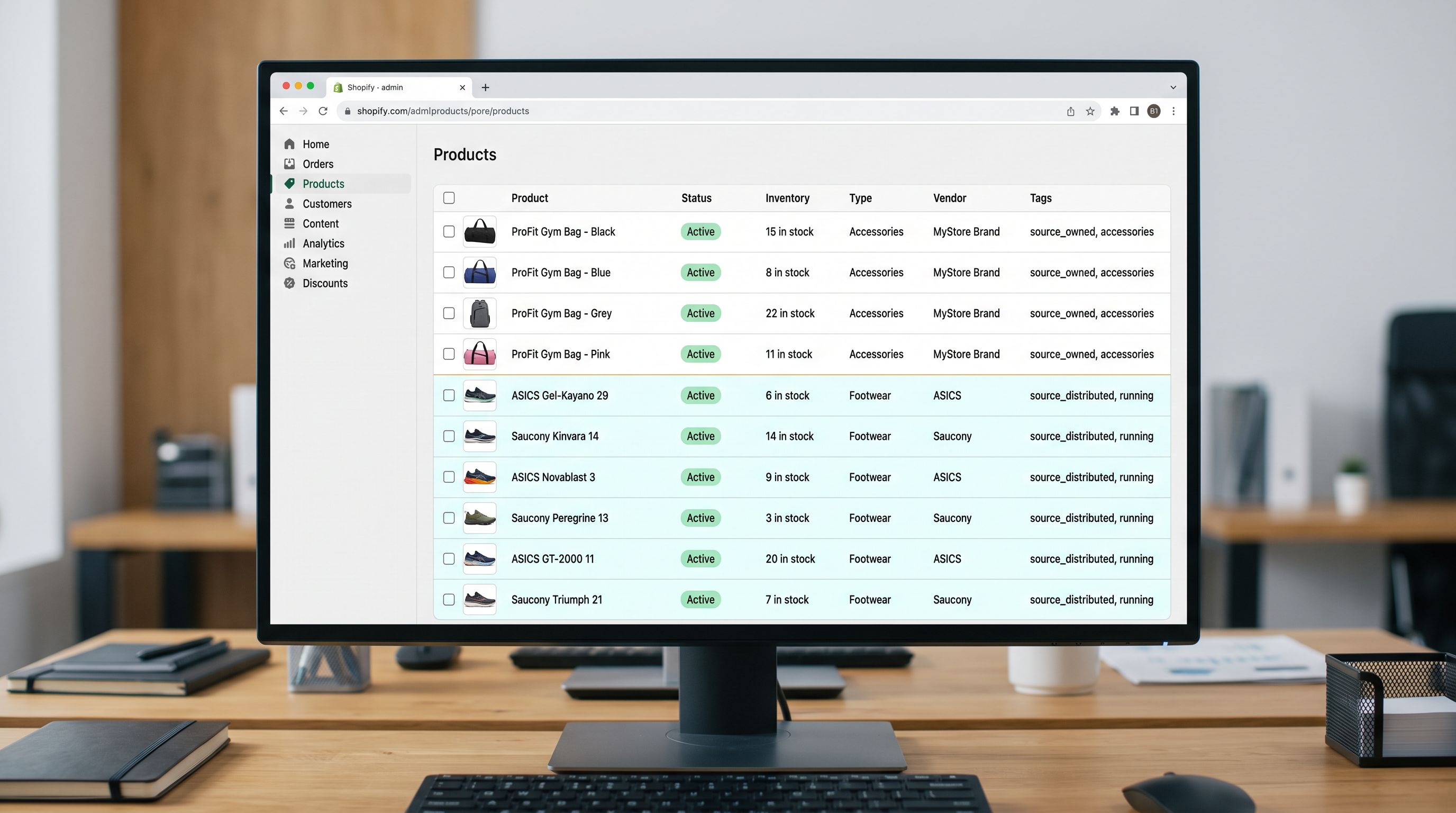Screen dimensions: 1456x813
Task: Click the pink gym bag thumbnail
Action: [x=479, y=354]
